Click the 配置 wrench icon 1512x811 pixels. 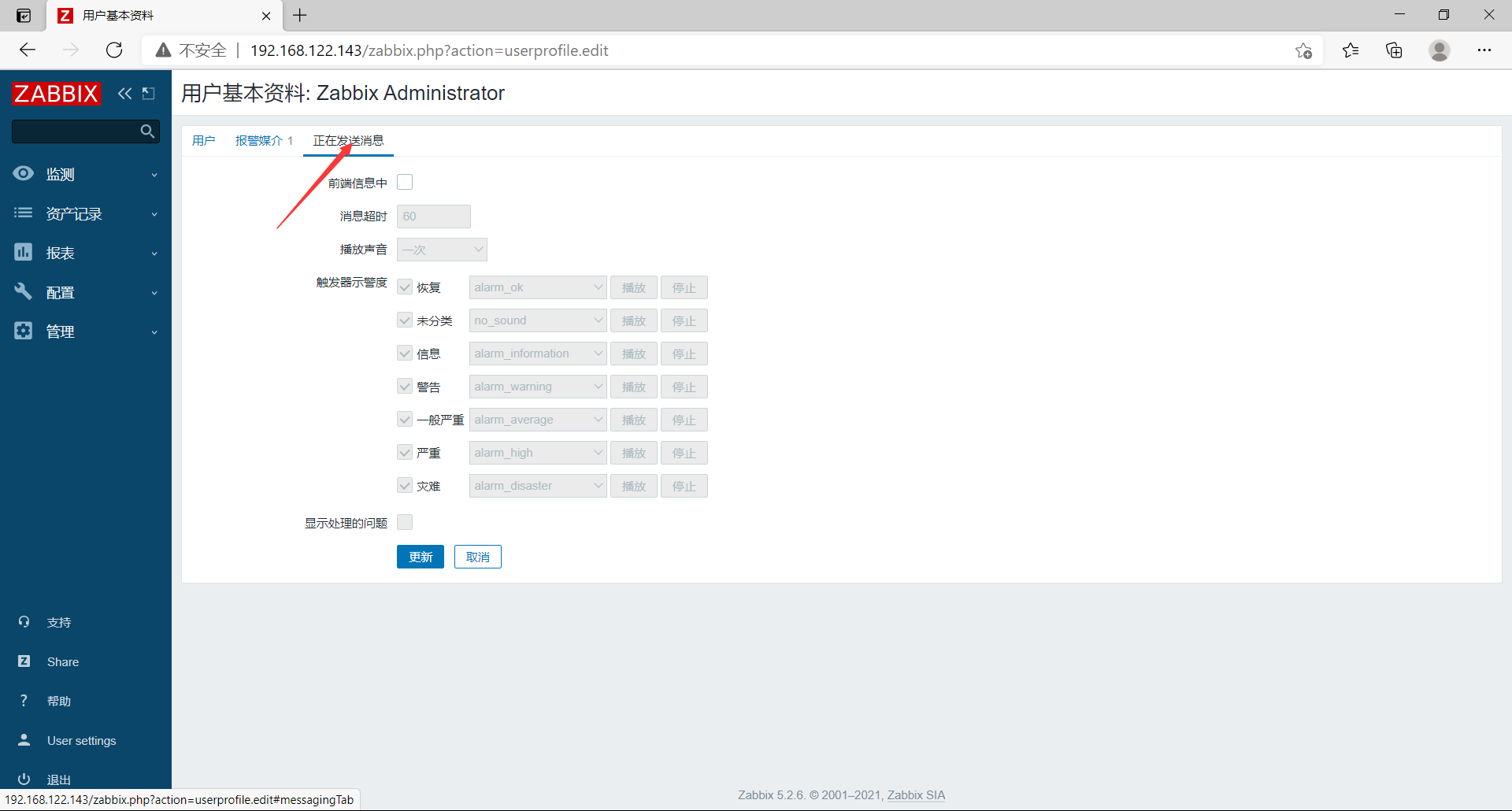24,292
